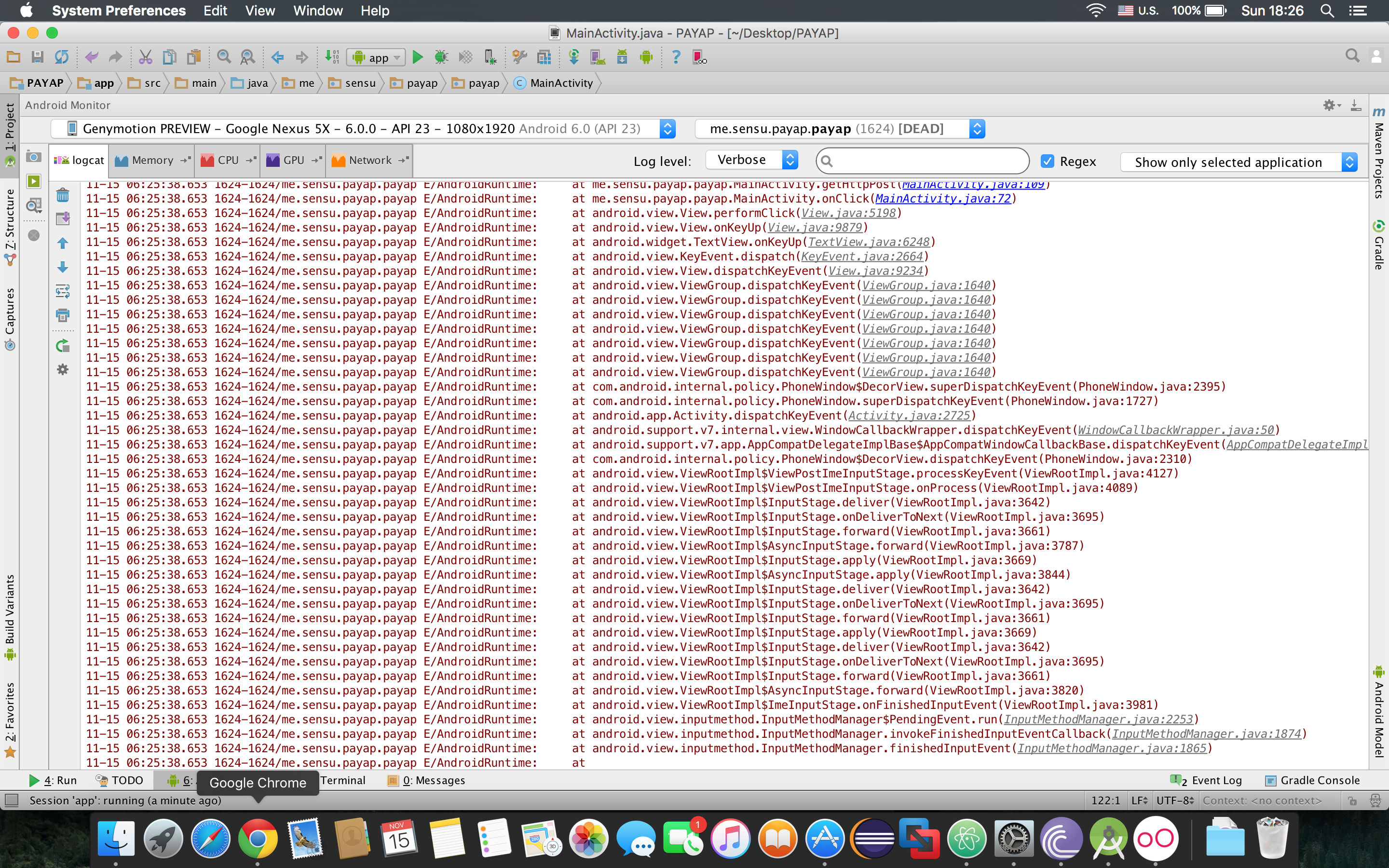1389x868 pixels.
Task: Click Spotlight search in menu bar
Action: (1327, 10)
